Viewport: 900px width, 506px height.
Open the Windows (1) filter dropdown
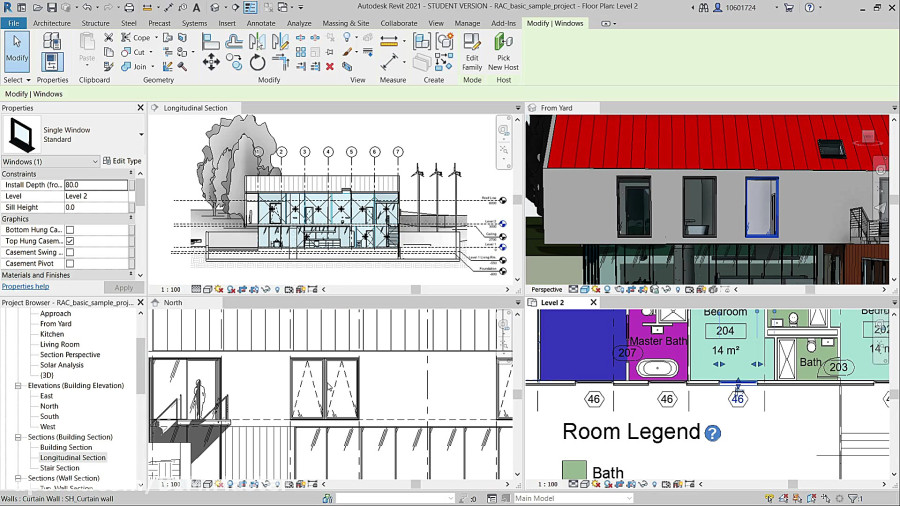point(95,162)
